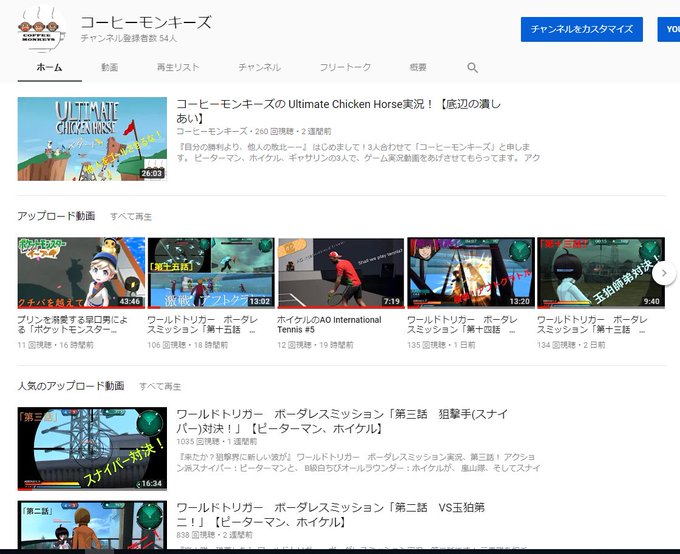
Task: Click すべて再生 next to アップロード動画
Action: click(131, 216)
